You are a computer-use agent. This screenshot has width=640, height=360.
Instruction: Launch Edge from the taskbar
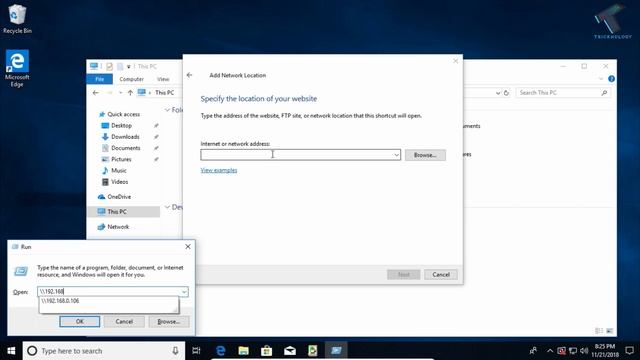click(220, 351)
